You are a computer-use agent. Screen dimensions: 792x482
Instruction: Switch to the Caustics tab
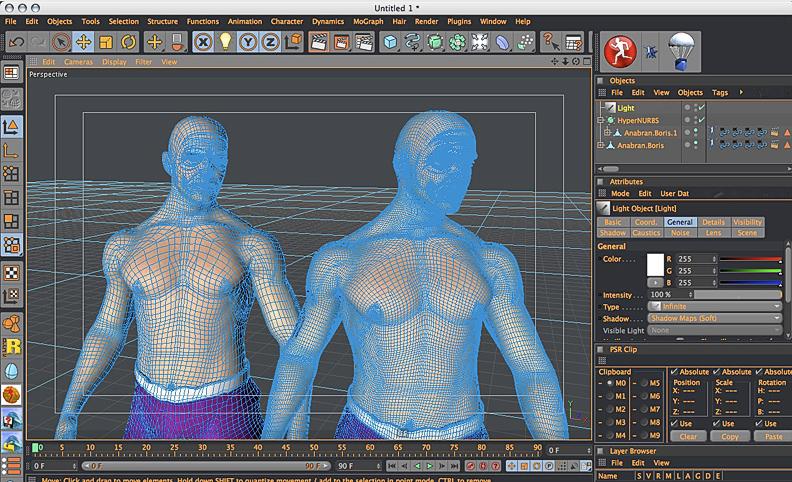pyautogui.click(x=646, y=233)
